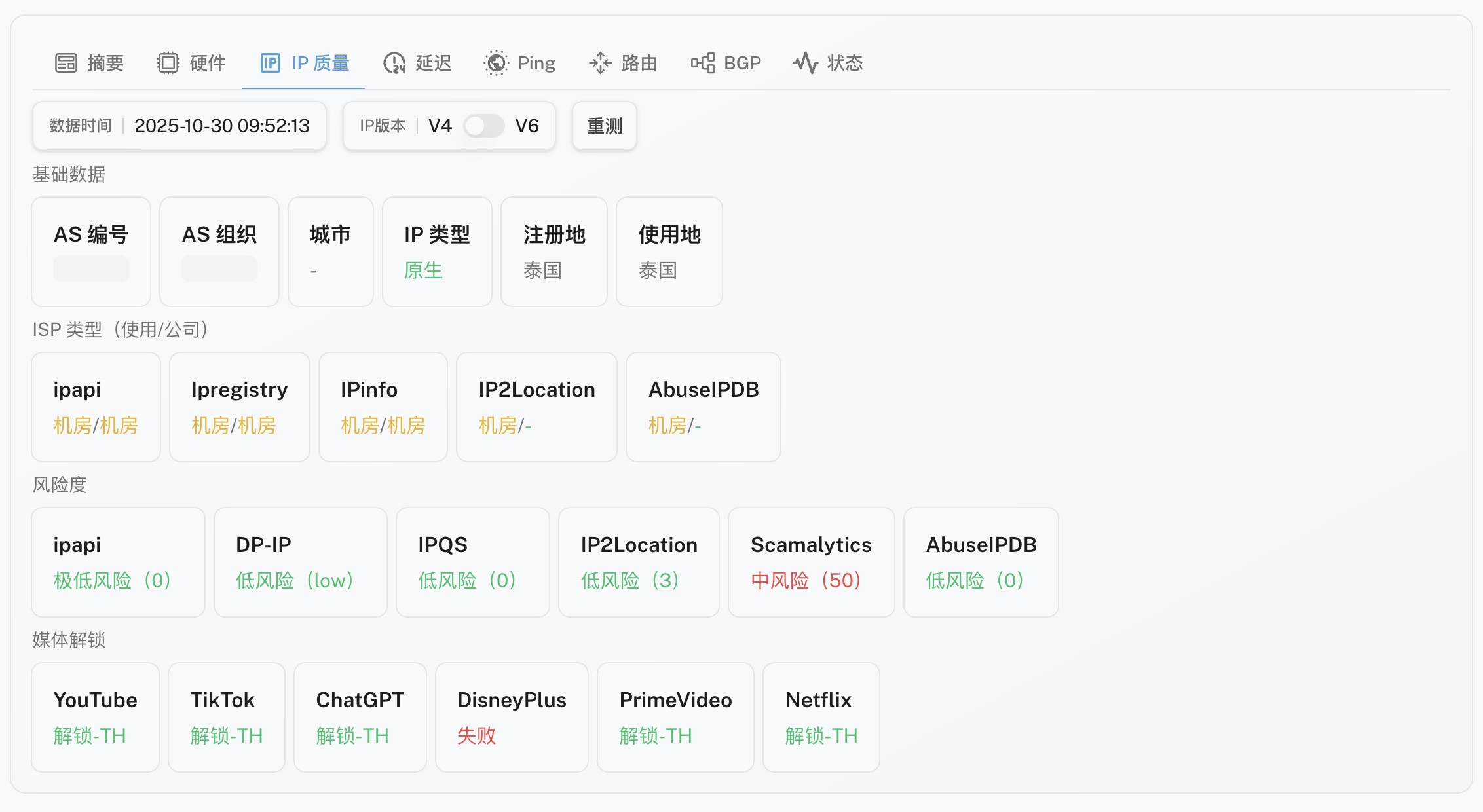1483x812 pixels.
Task: Select the IP 类型 原生 card
Action: click(x=437, y=251)
